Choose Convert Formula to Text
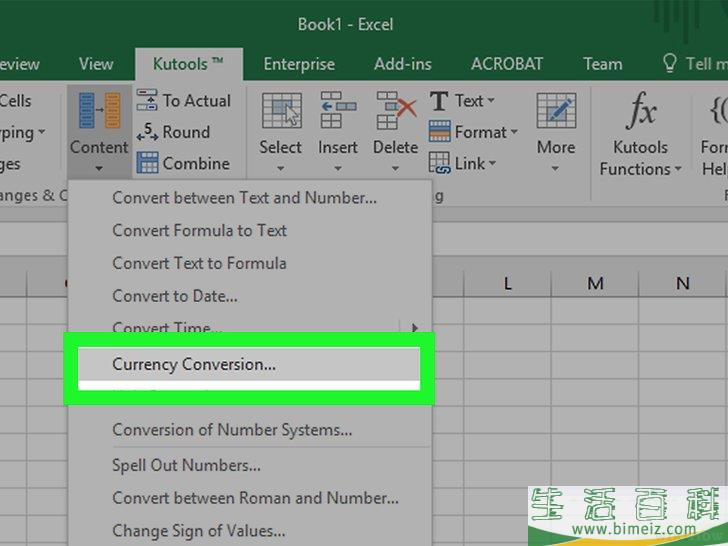728x546 pixels. point(250,230)
